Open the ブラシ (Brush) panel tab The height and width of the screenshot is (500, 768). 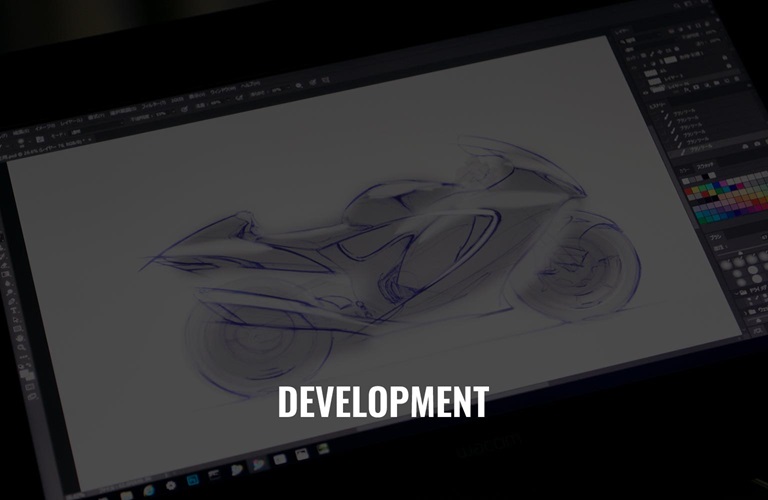(x=716, y=237)
